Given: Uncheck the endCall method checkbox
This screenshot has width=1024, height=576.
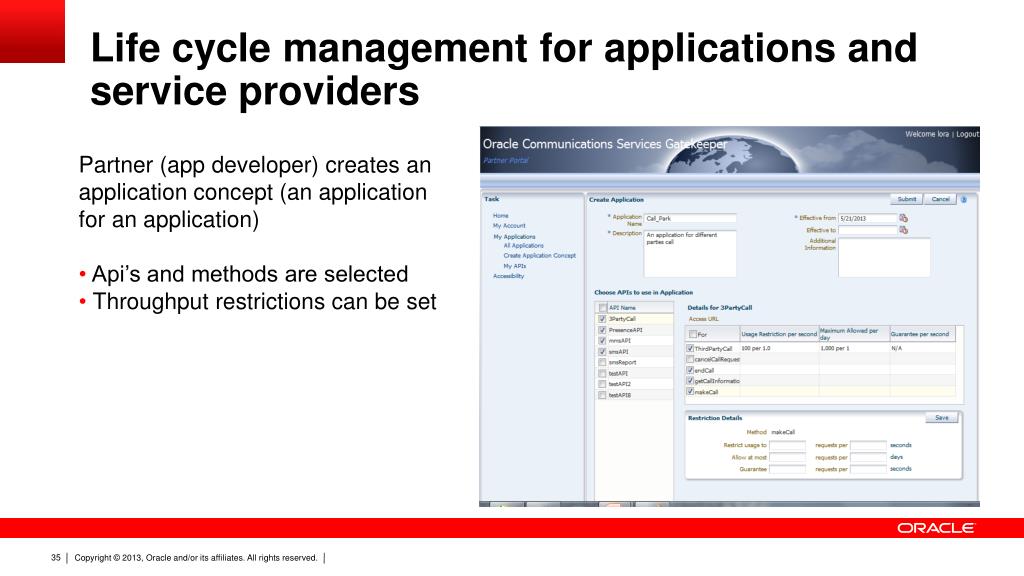Looking at the screenshot, I should [x=690, y=370].
